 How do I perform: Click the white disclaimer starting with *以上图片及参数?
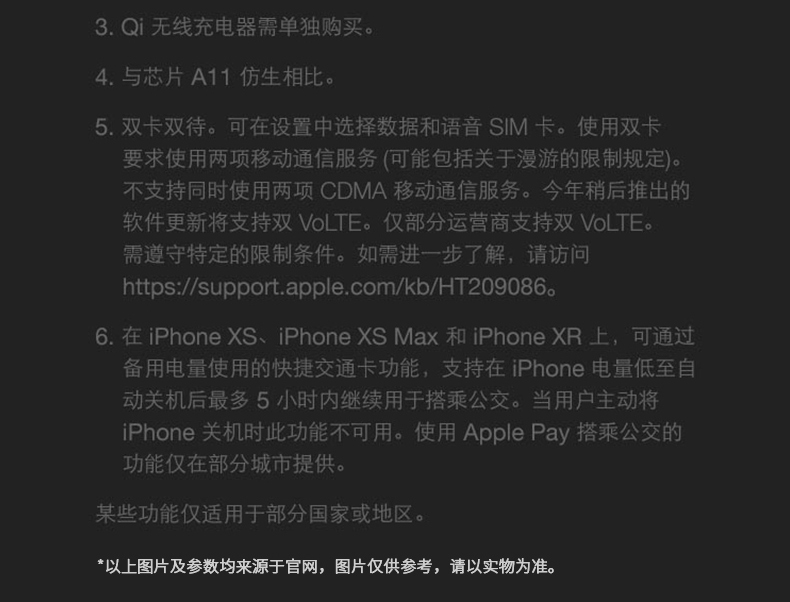tap(327, 566)
